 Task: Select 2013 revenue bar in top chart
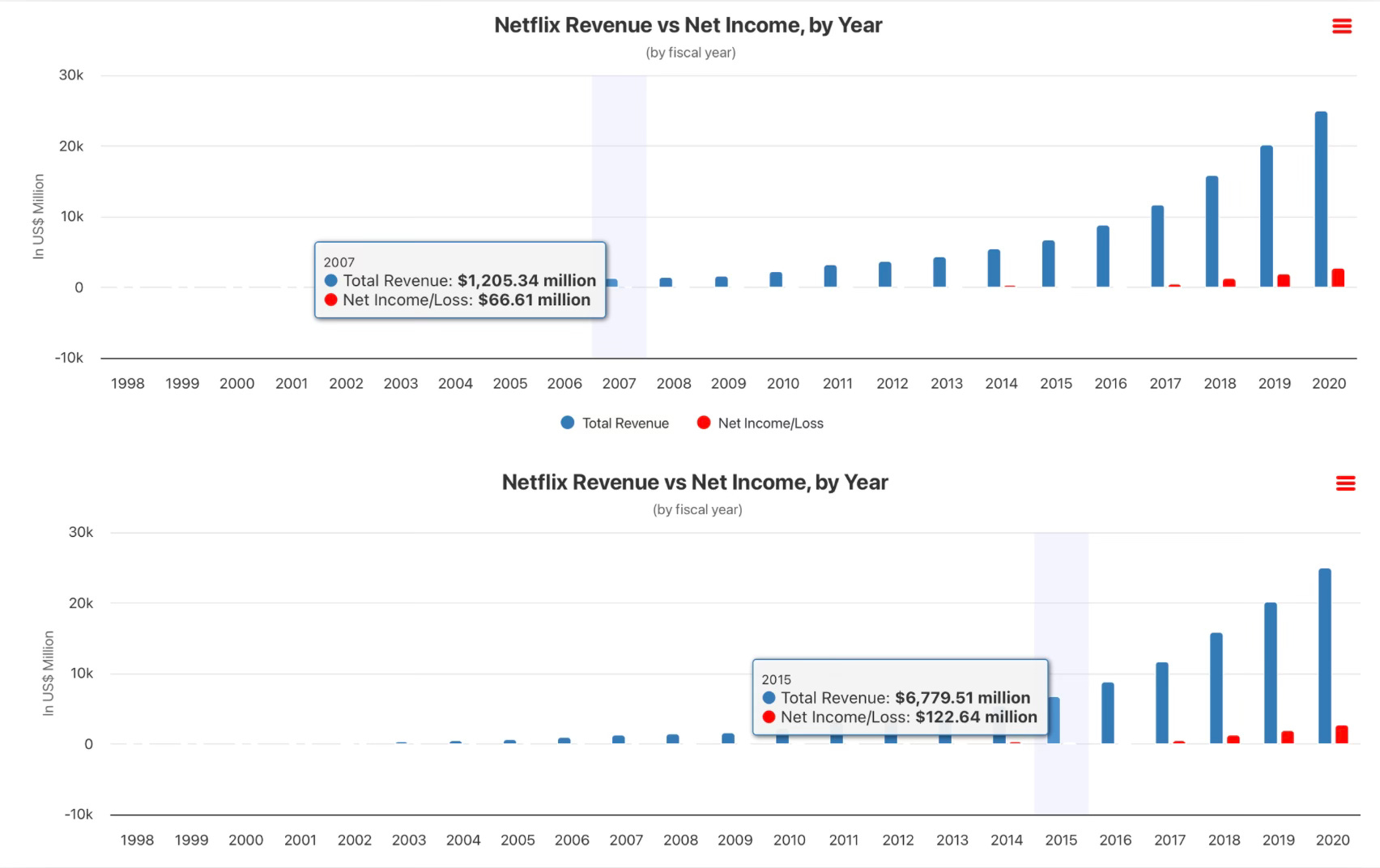click(x=939, y=272)
